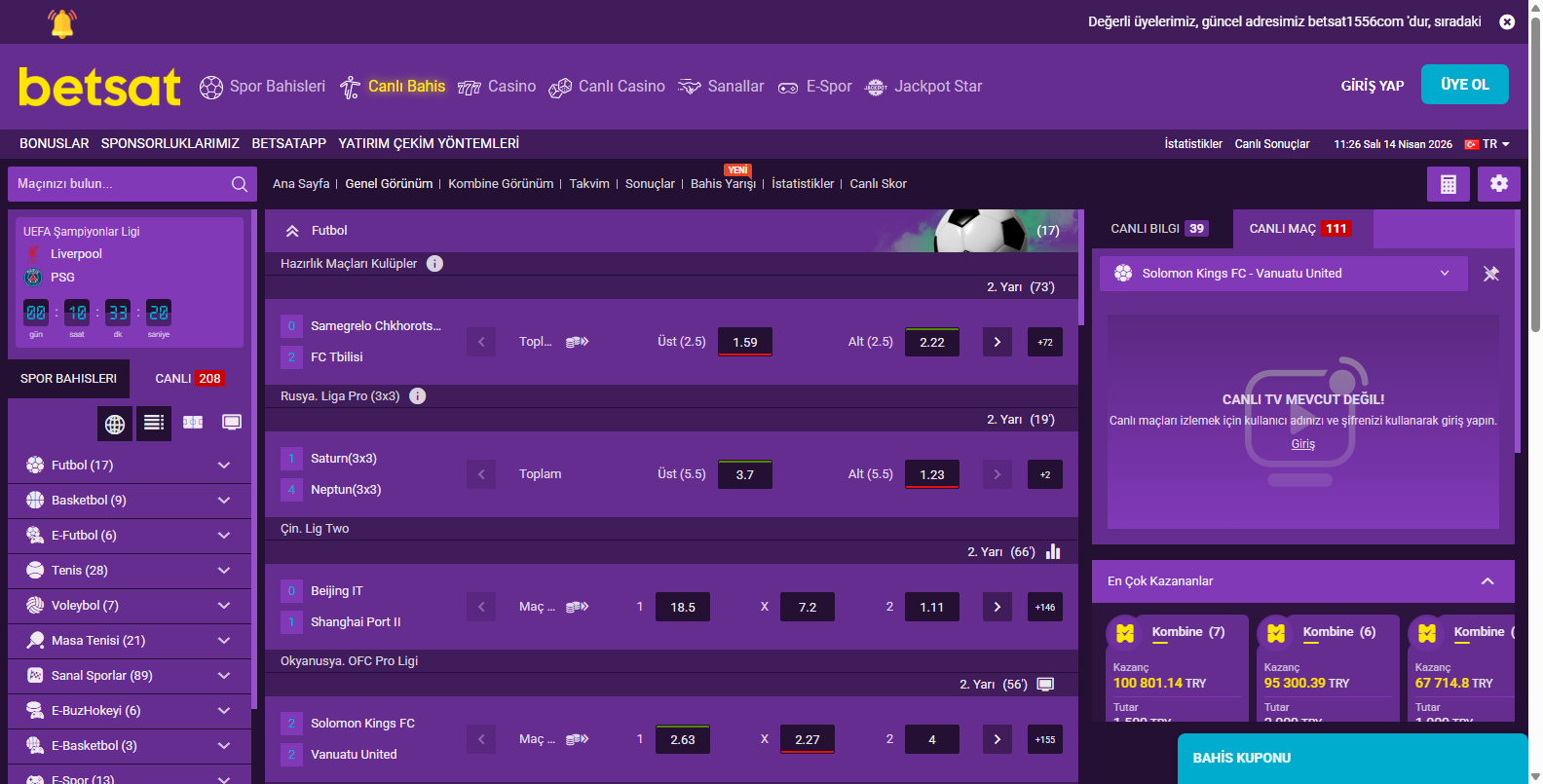Open Jackpot Star section

click(x=922, y=87)
